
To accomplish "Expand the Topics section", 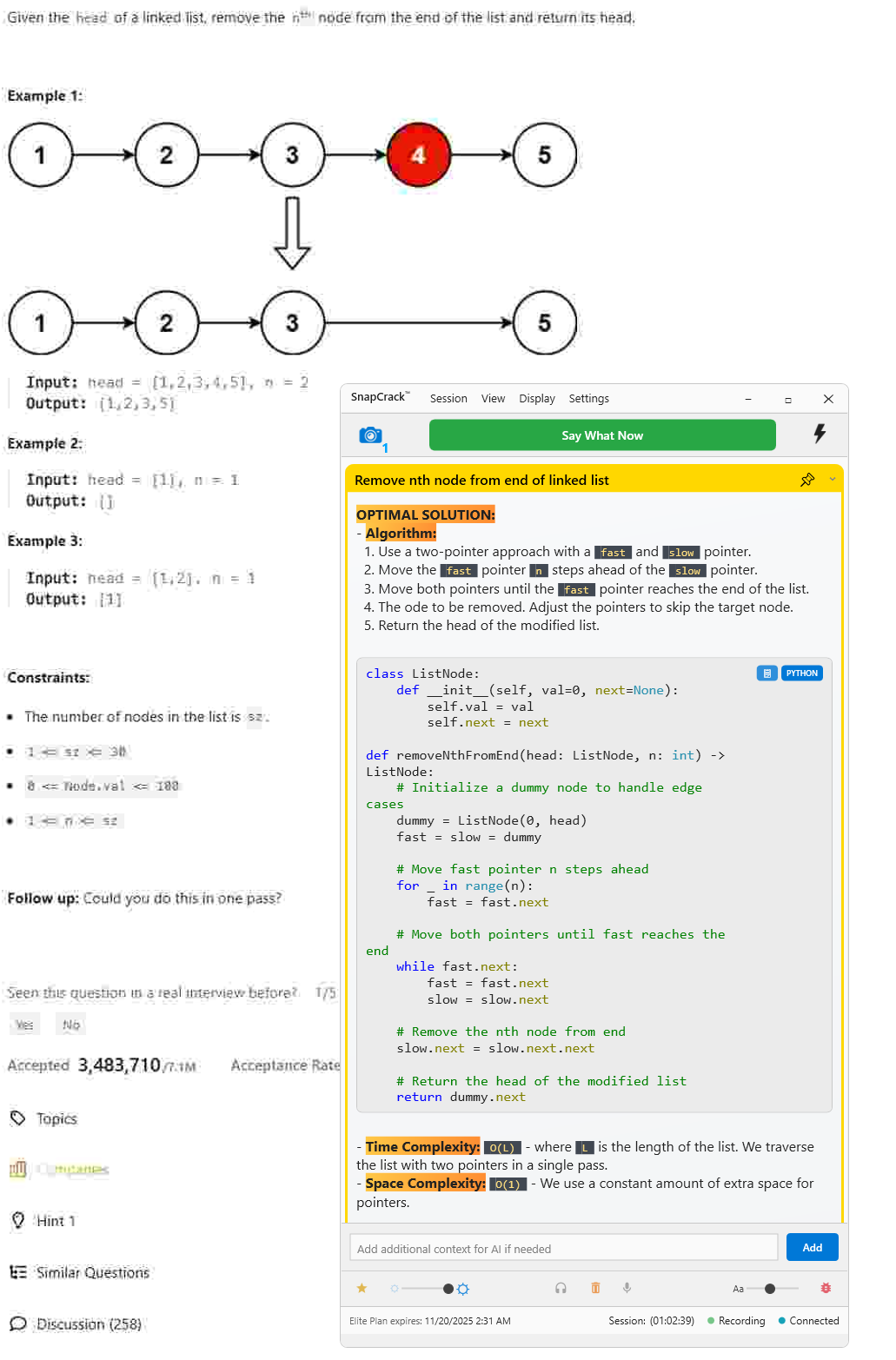I will point(56,1119).
